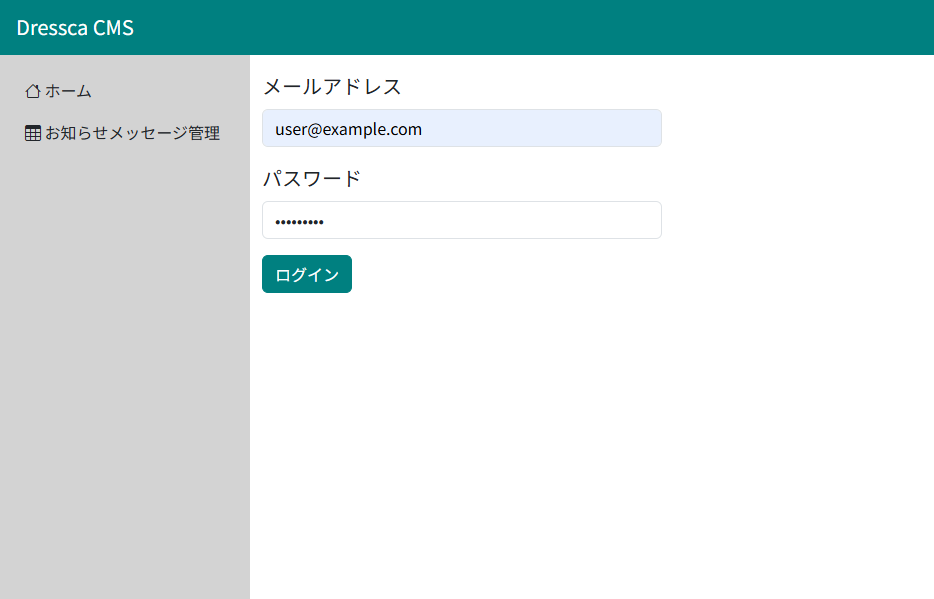The width and height of the screenshot is (934, 599).
Task: Click the empty right side of the email field
Action: tap(580, 129)
